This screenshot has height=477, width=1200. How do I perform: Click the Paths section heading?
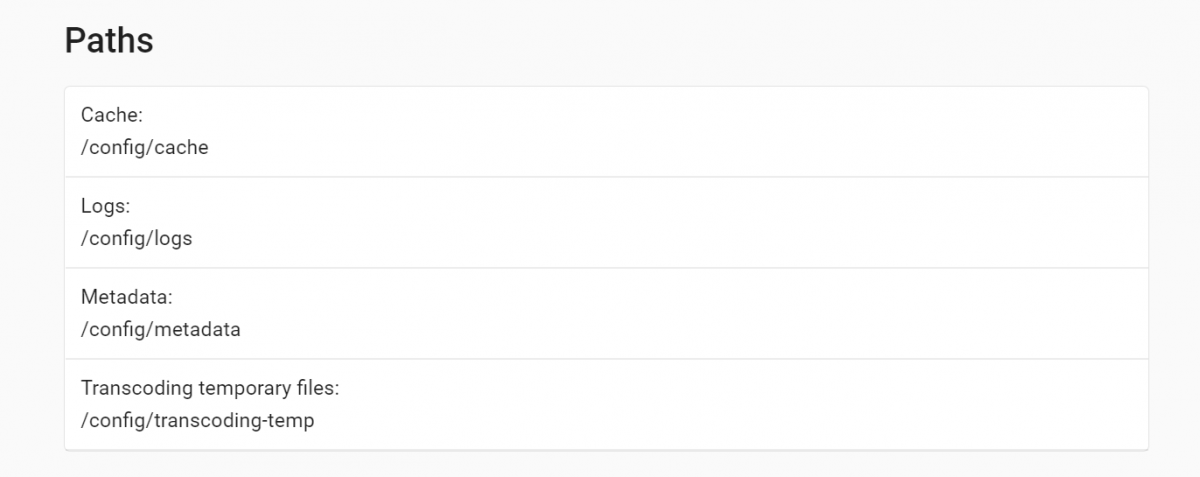pos(109,41)
